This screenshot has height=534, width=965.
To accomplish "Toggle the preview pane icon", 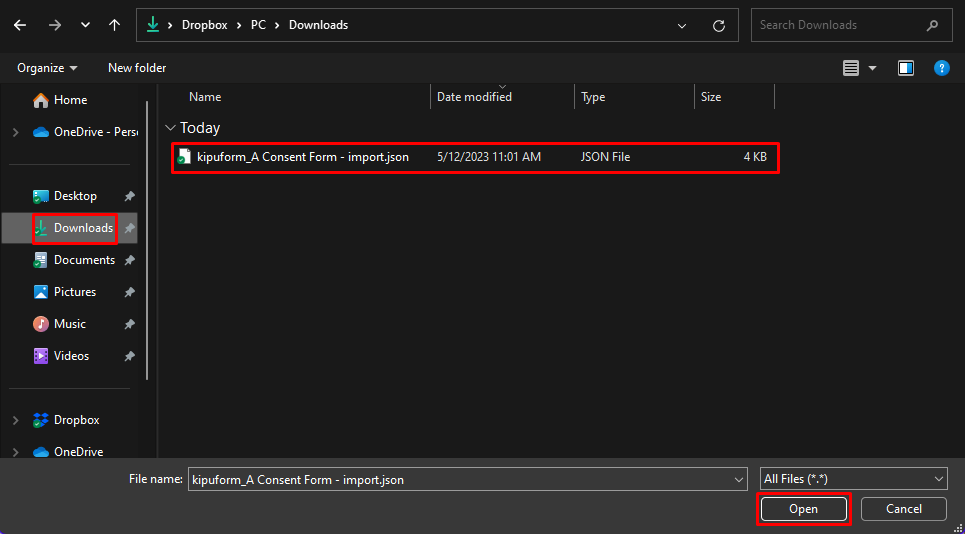I will point(906,68).
